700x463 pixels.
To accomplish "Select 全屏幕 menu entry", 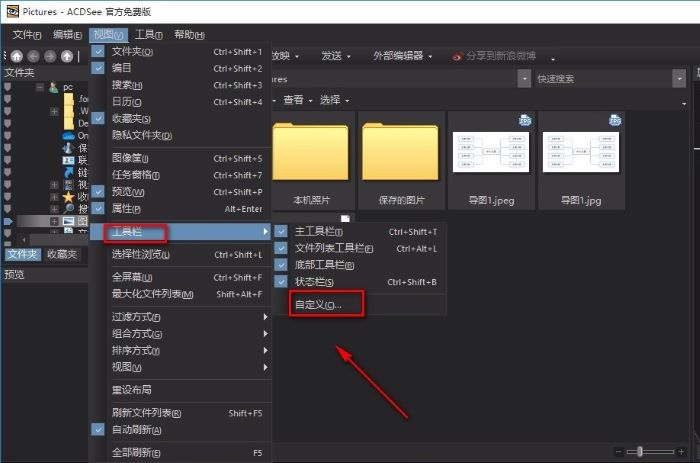I will click(181, 277).
